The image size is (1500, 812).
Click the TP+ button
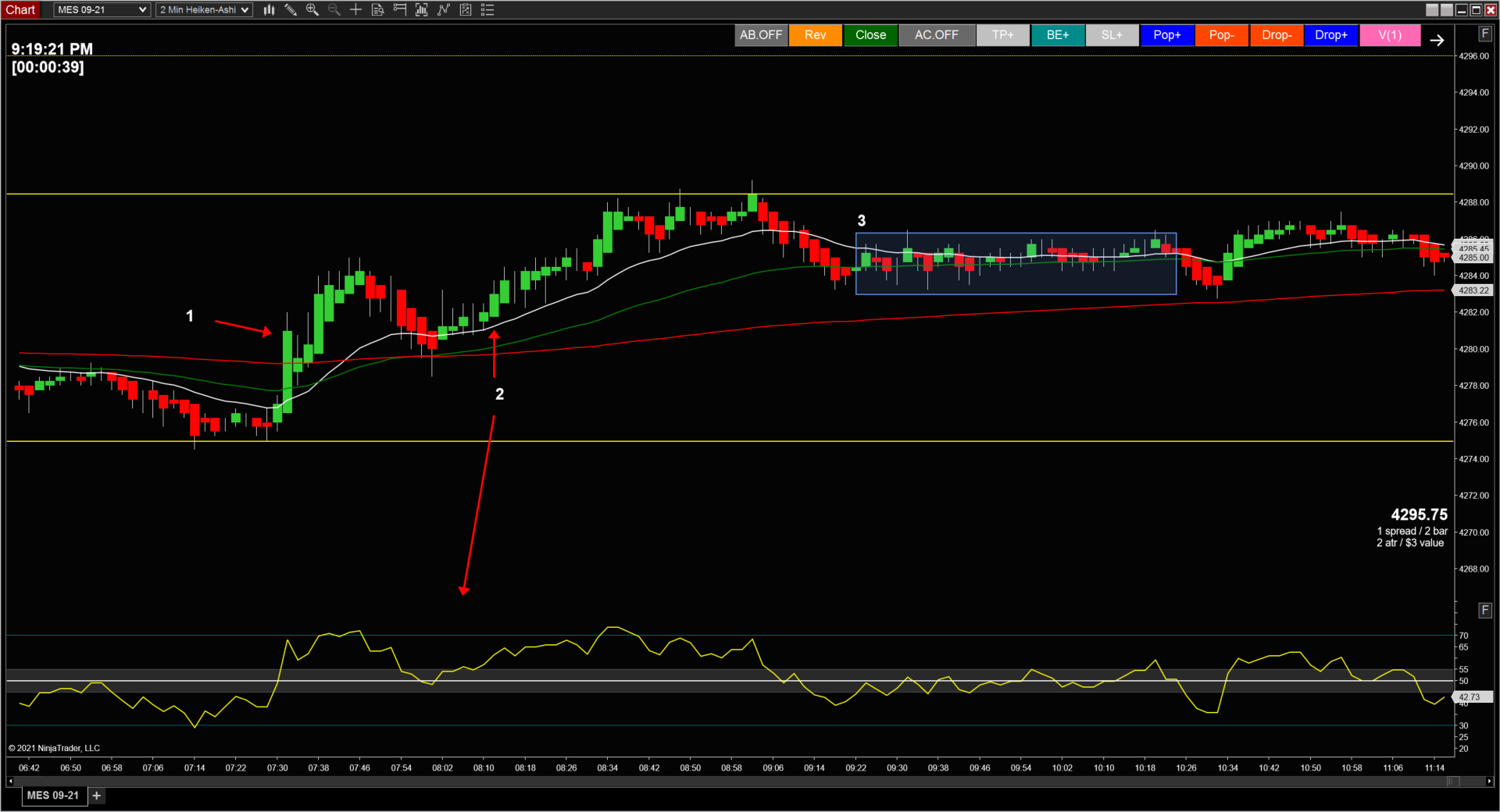point(1003,35)
